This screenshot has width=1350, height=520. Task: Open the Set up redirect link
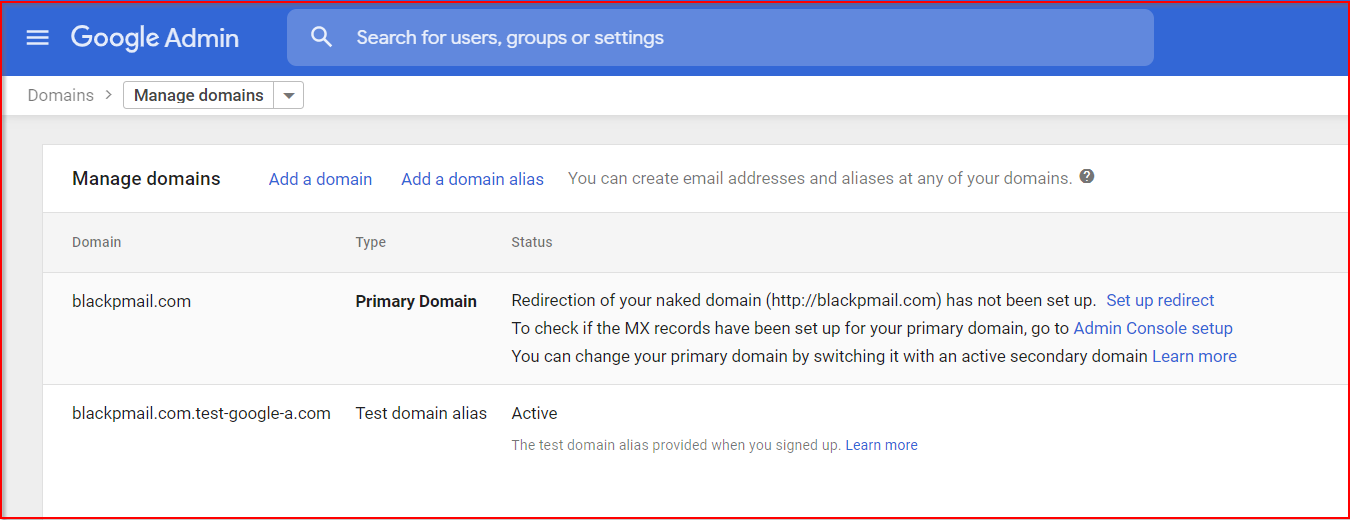pyautogui.click(x=1160, y=300)
